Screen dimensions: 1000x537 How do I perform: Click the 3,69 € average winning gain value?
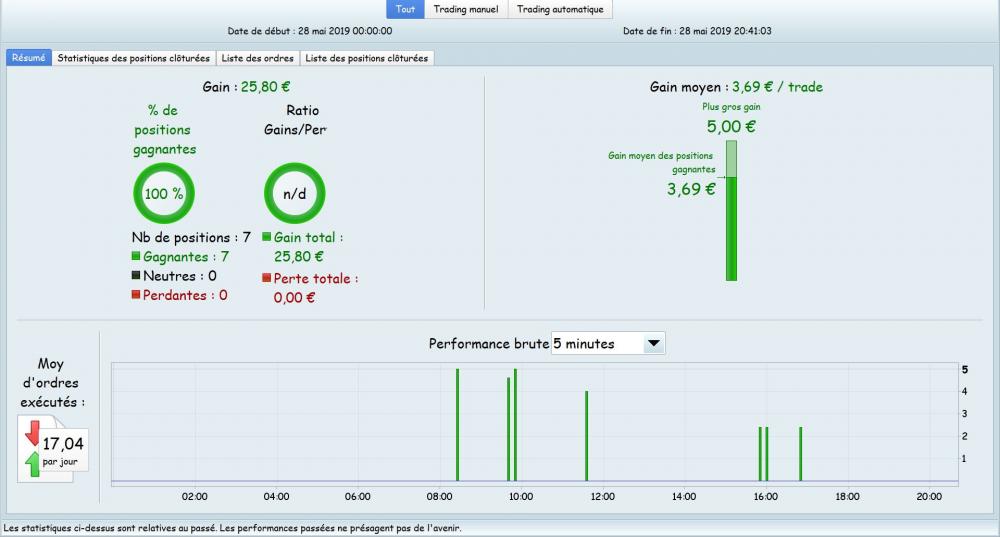[x=691, y=189]
